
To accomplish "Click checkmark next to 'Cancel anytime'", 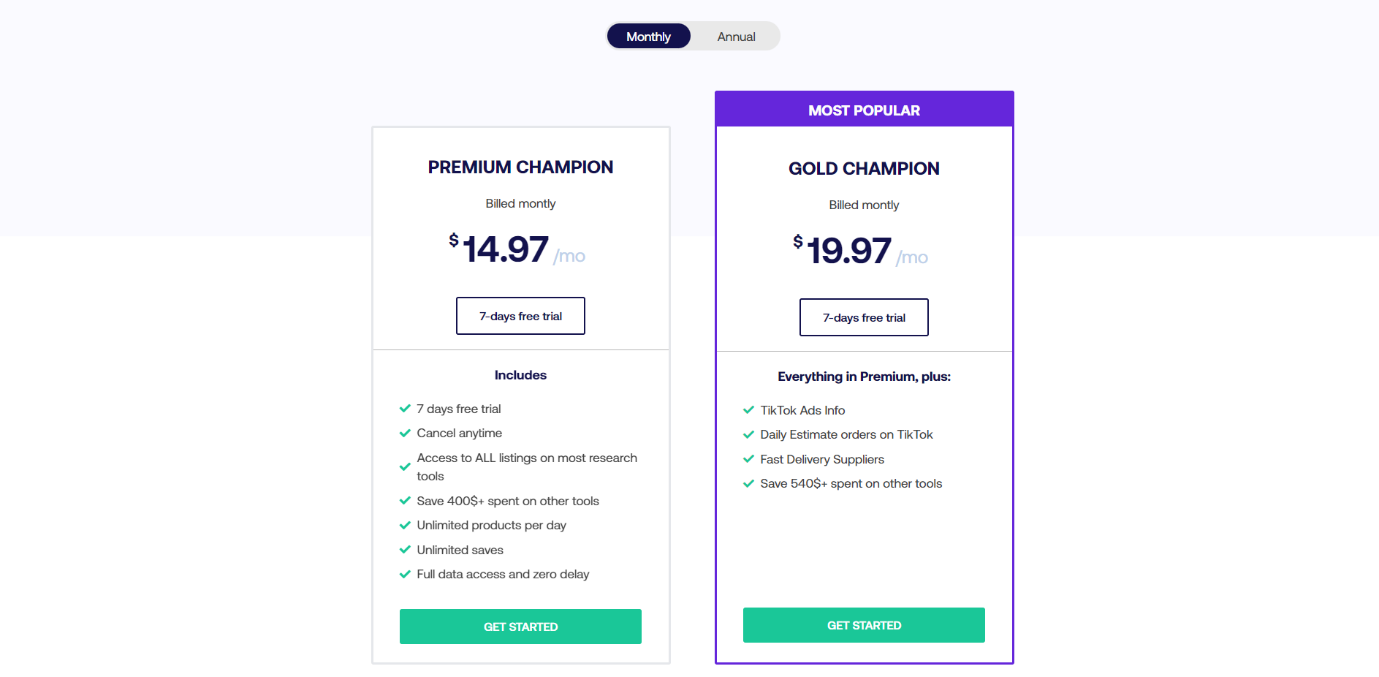I will (405, 433).
